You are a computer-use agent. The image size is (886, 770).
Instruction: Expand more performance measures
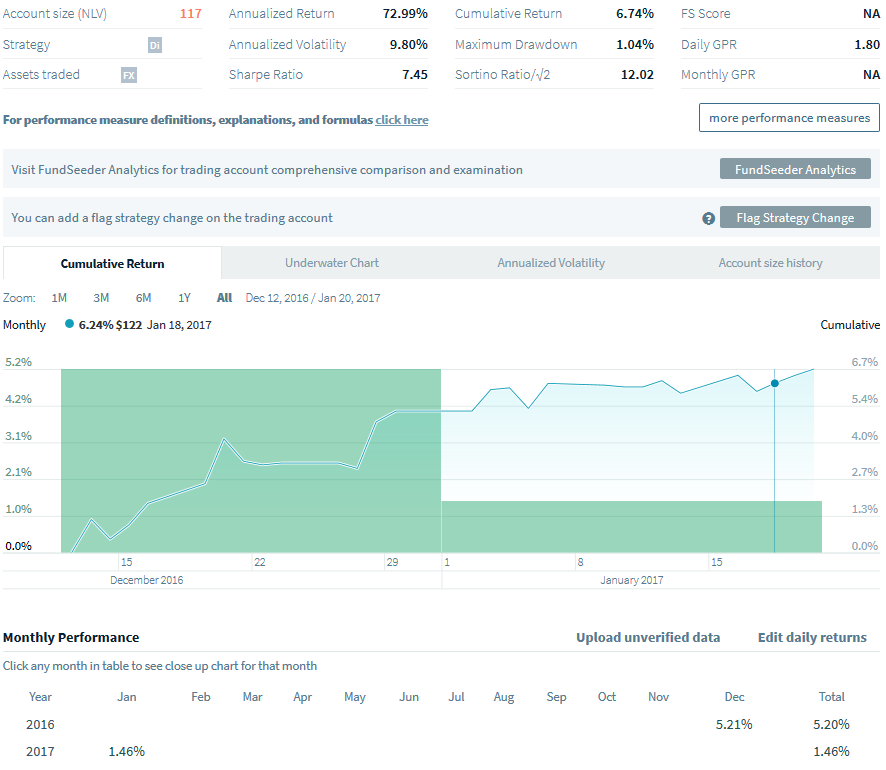pos(789,118)
